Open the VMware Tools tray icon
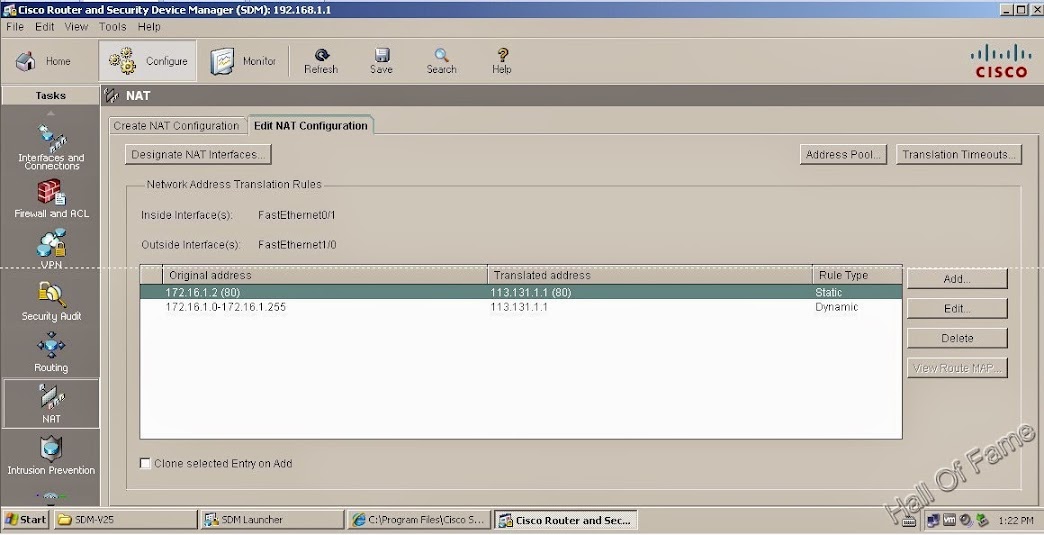Screen dimensions: 1044x535 point(949,520)
